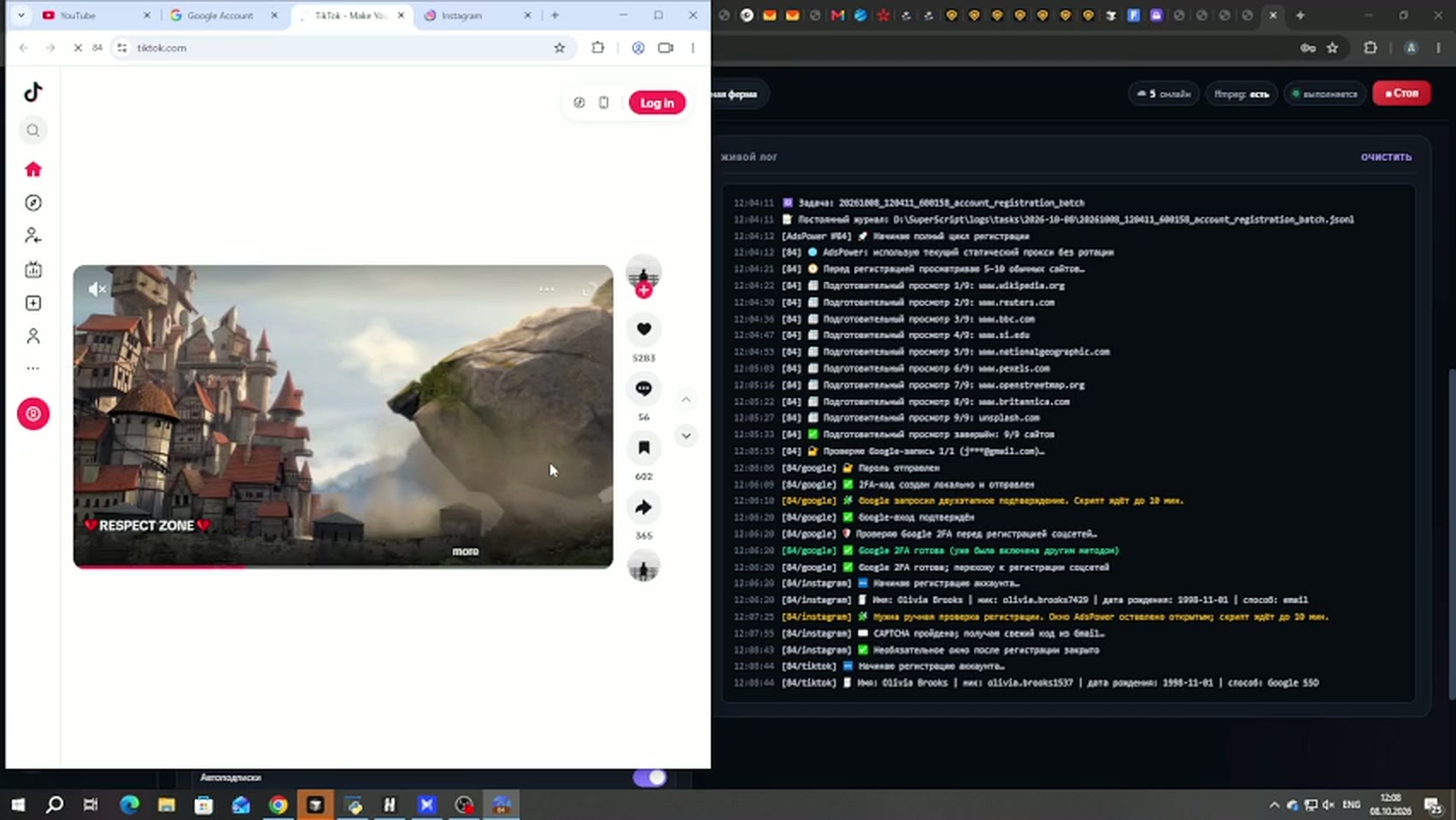This screenshot has width=1456, height=820.
Task: Open extensions in right browser toolbar
Action: click(1371, 48)
